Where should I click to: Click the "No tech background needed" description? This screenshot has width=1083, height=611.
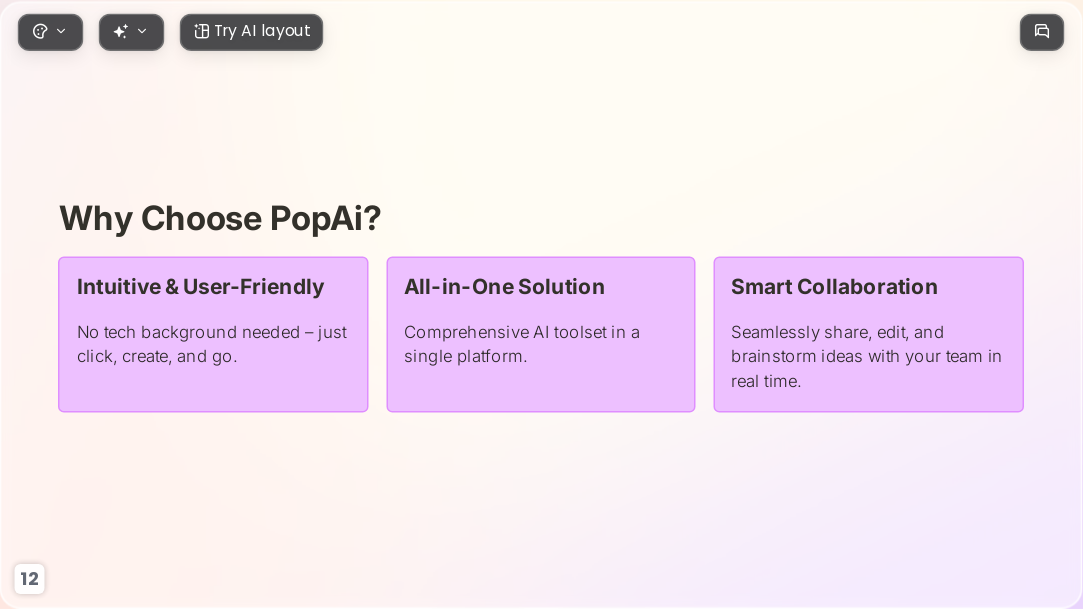(212, 345)
